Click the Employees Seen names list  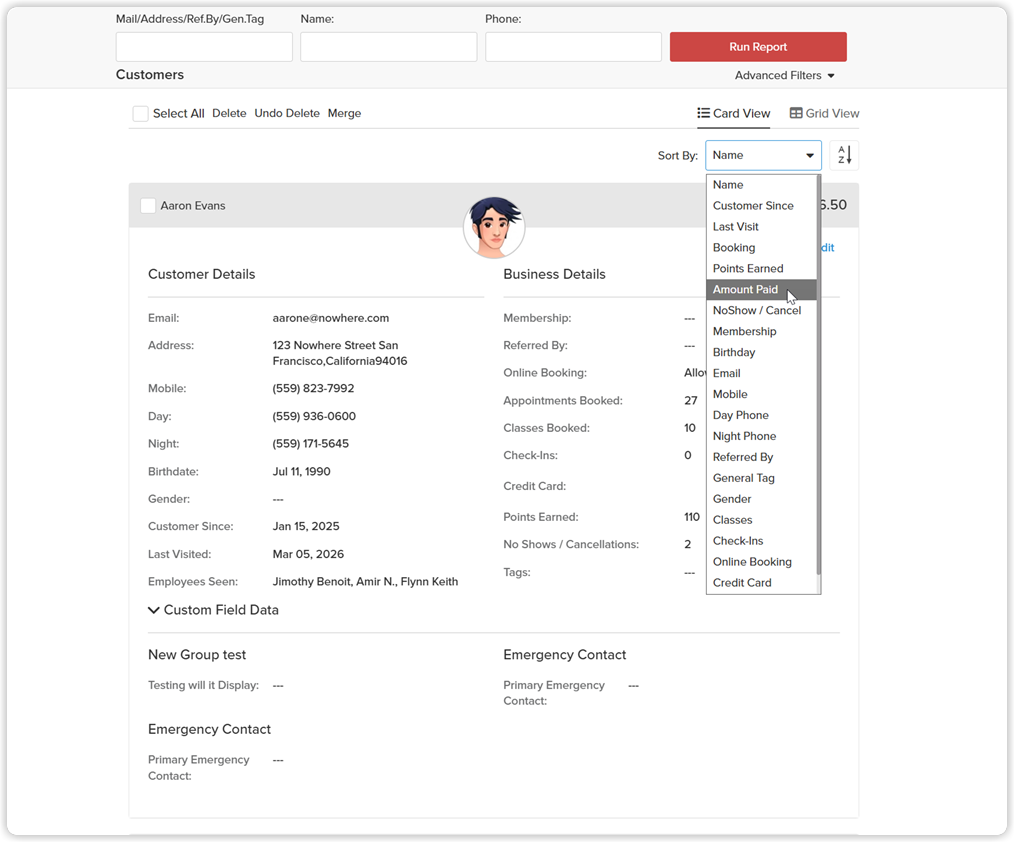click(x=365, y=581)
